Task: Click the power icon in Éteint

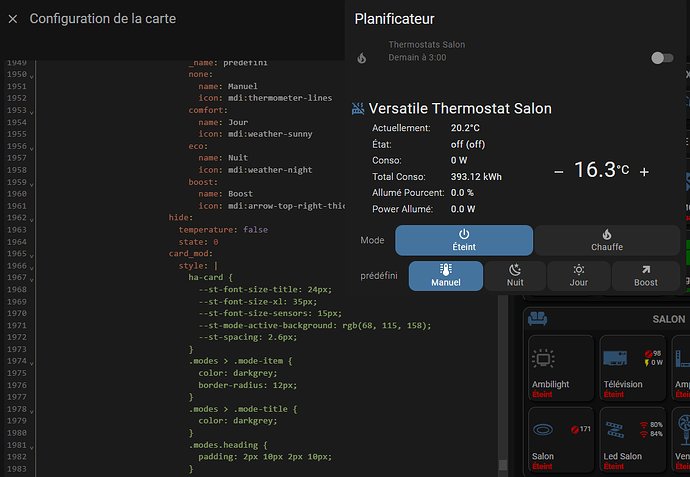Action: coord(464,234)
